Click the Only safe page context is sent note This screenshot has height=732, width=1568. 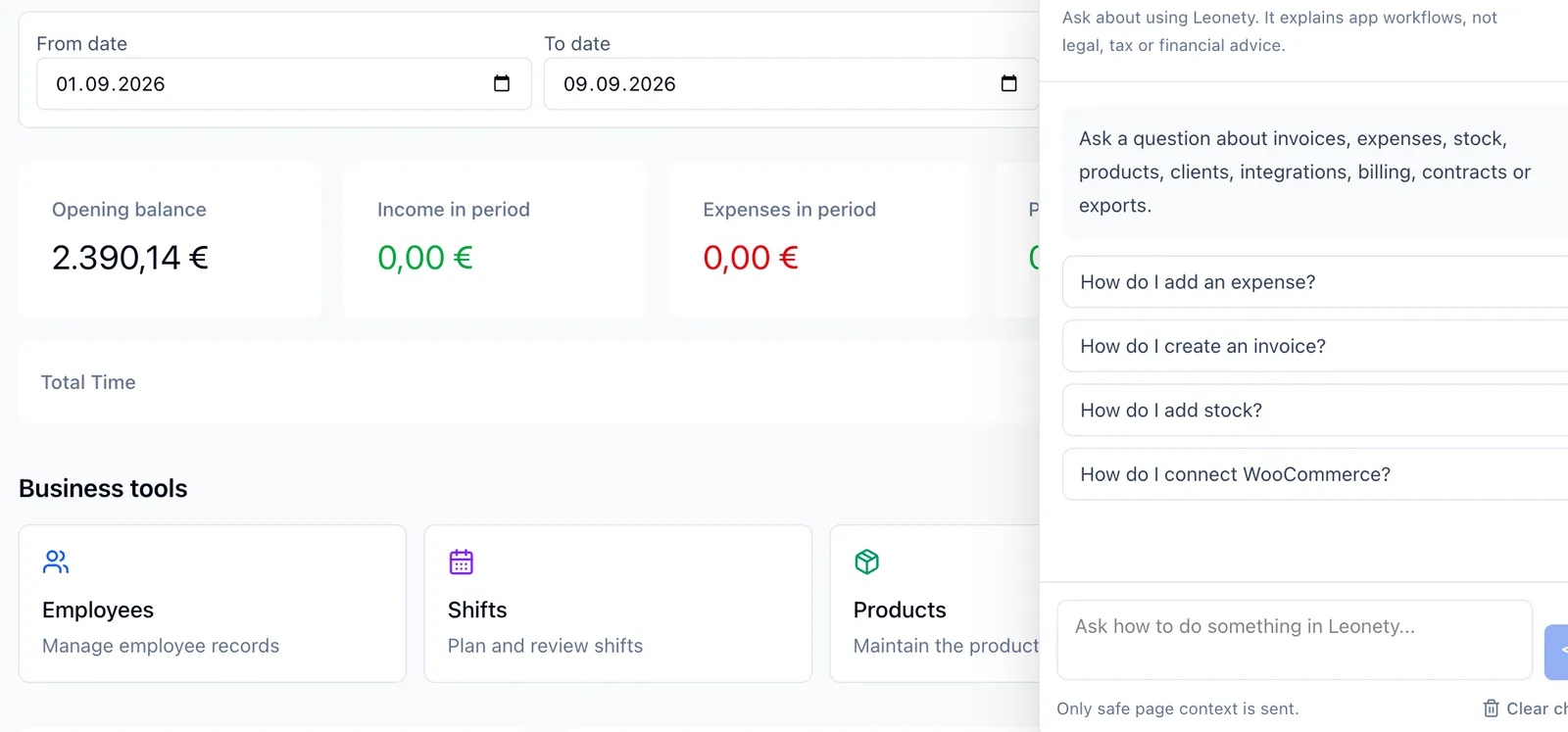tap(1178, 708)
